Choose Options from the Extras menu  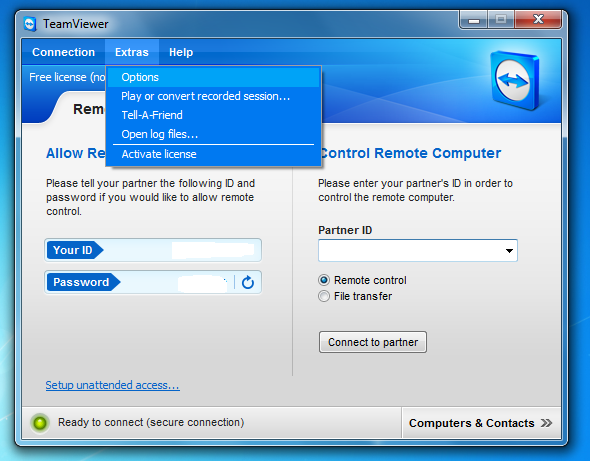click(213, 77)
